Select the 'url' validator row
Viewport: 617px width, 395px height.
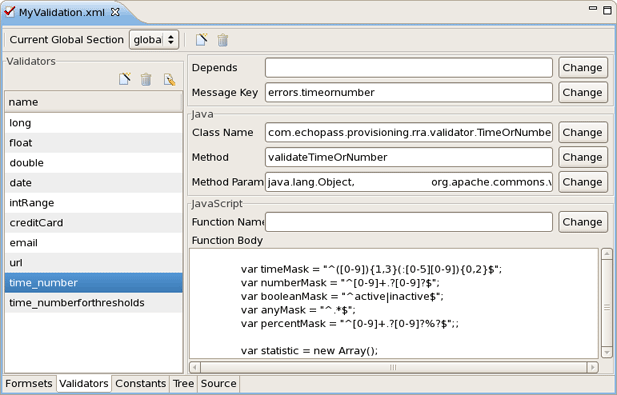tap(94, 263)
